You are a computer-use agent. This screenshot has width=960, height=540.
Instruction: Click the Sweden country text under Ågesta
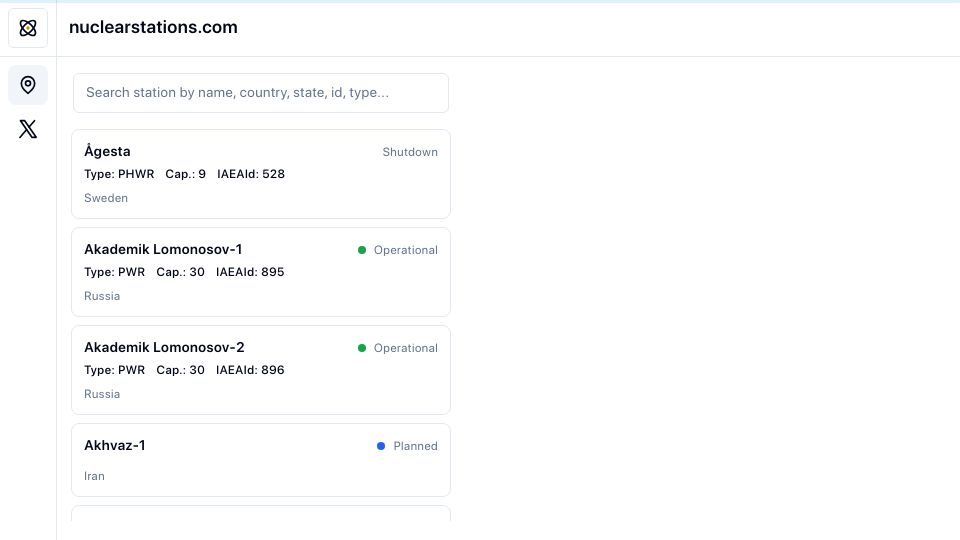click(x=106, y=198)
